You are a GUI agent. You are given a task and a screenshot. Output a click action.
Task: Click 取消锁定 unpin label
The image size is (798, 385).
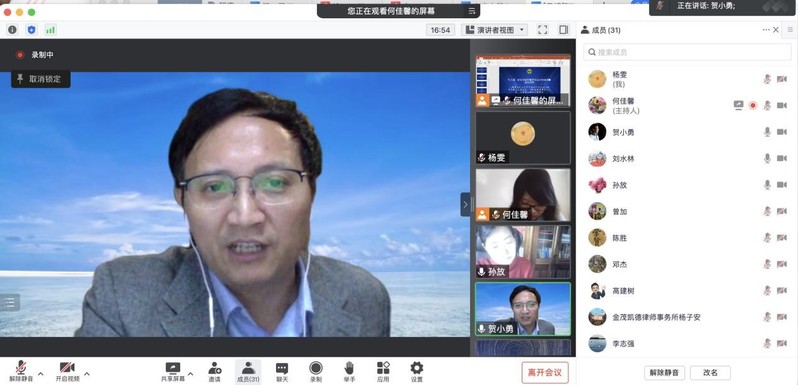45,79
